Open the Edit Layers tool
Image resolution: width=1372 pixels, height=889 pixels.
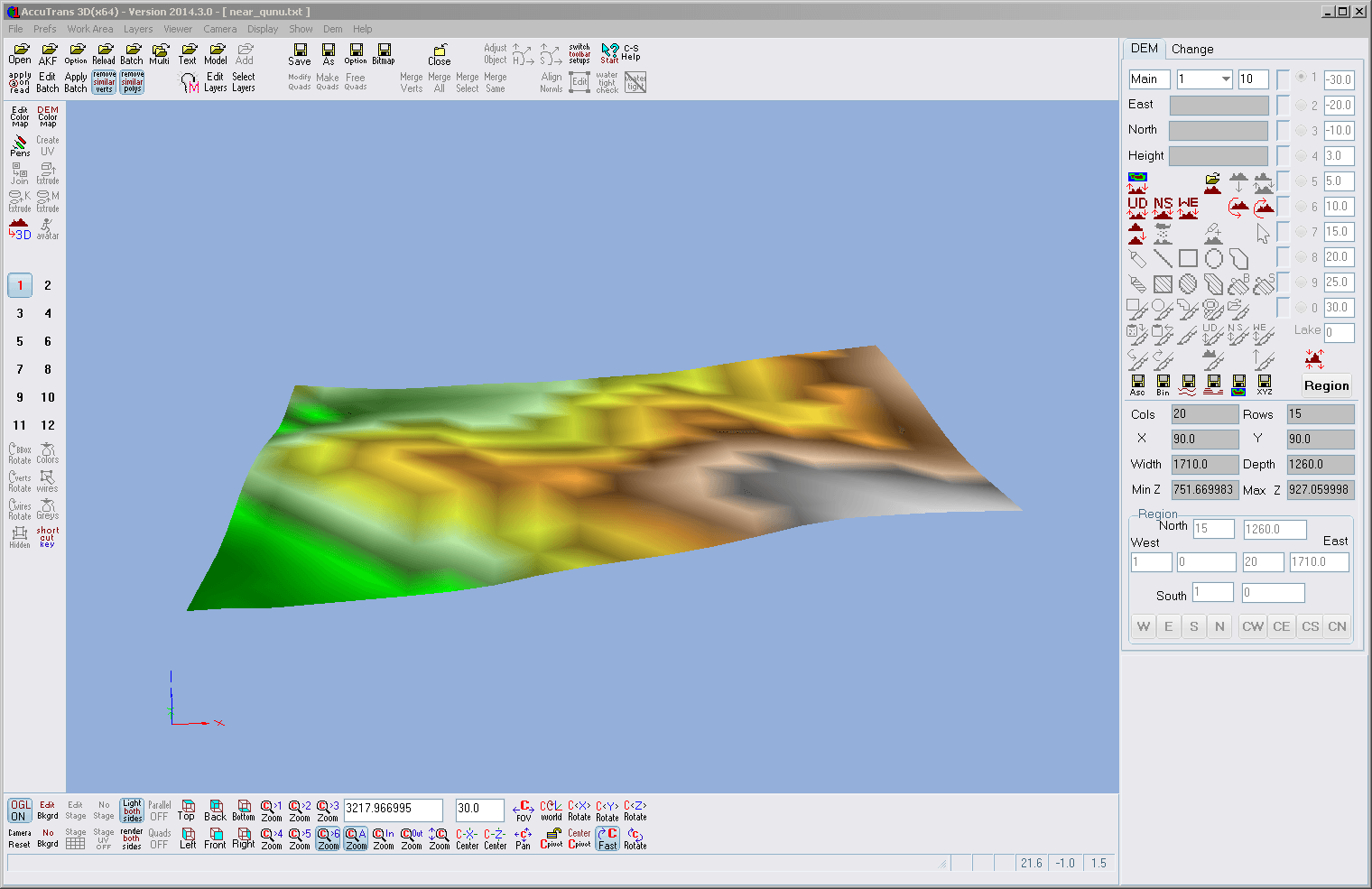(x=215, y=81)
